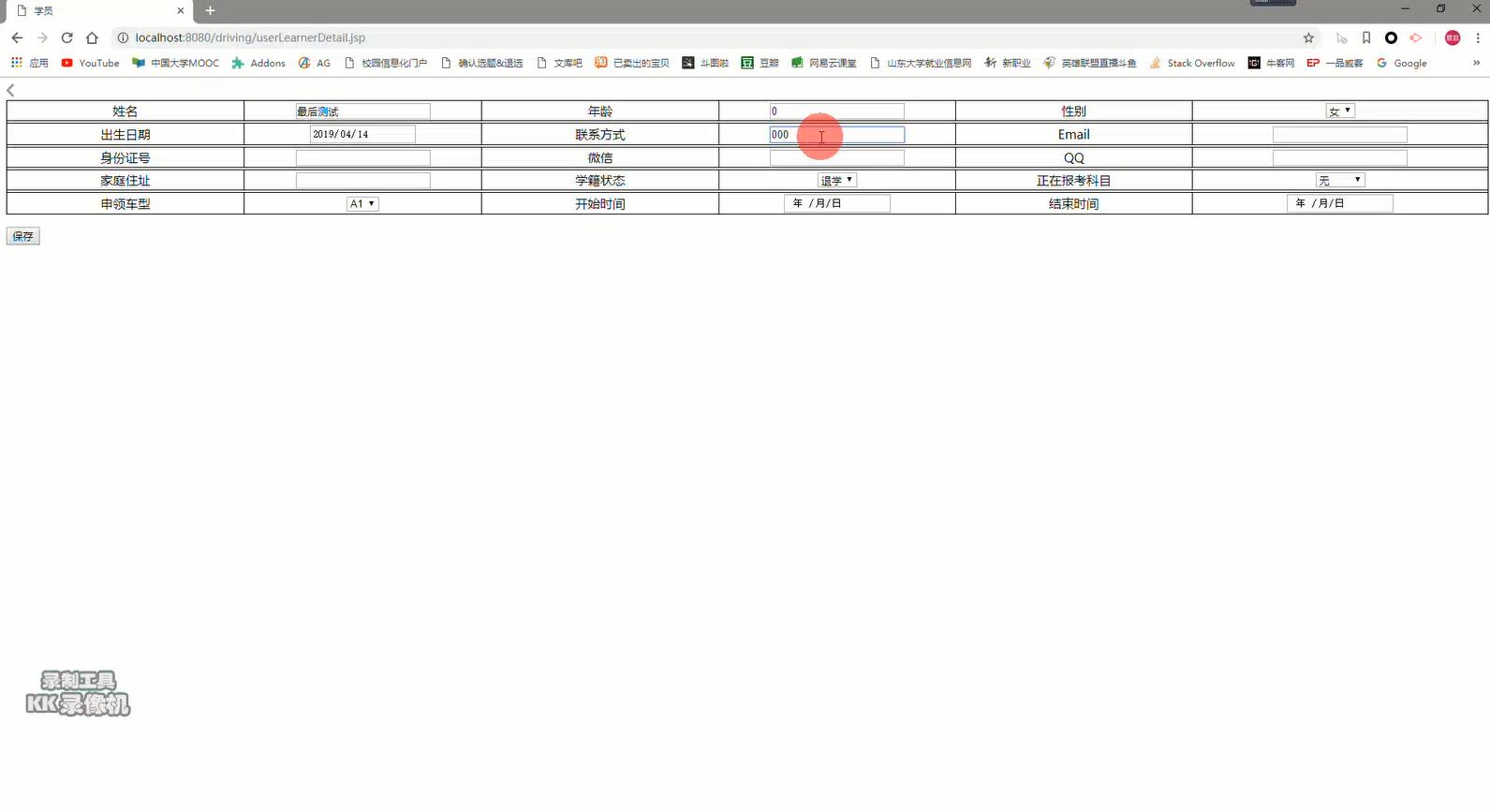Select the 学员 browser tab

pos(98,11)
